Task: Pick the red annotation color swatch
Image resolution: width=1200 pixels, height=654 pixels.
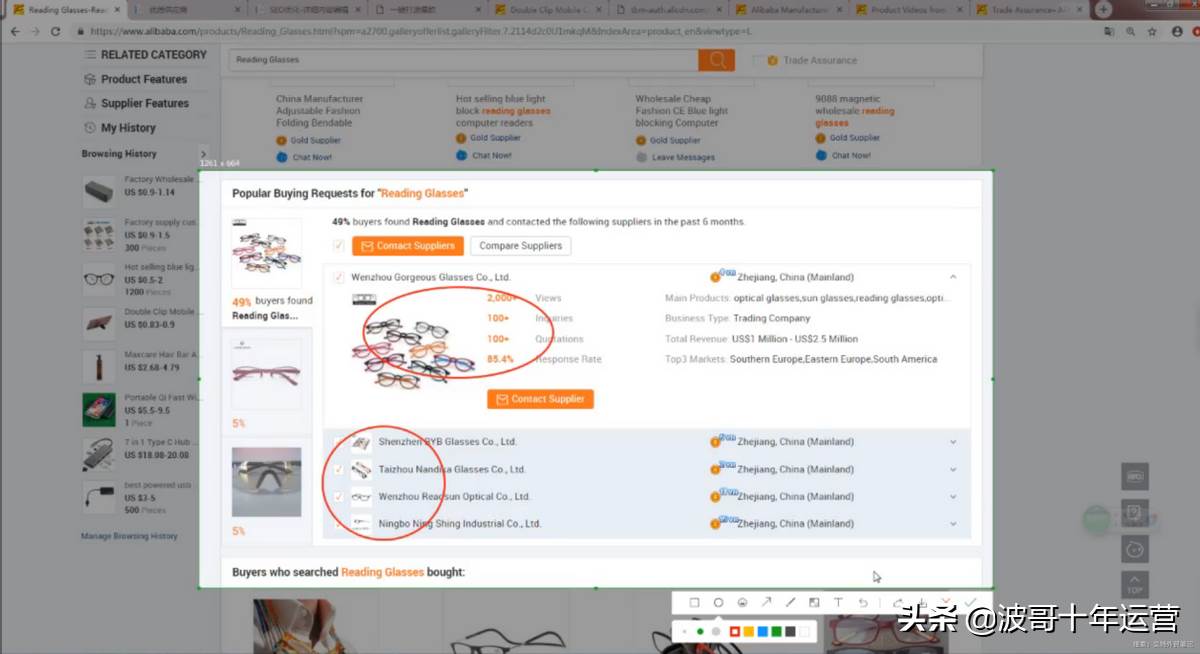Action: 735,632
